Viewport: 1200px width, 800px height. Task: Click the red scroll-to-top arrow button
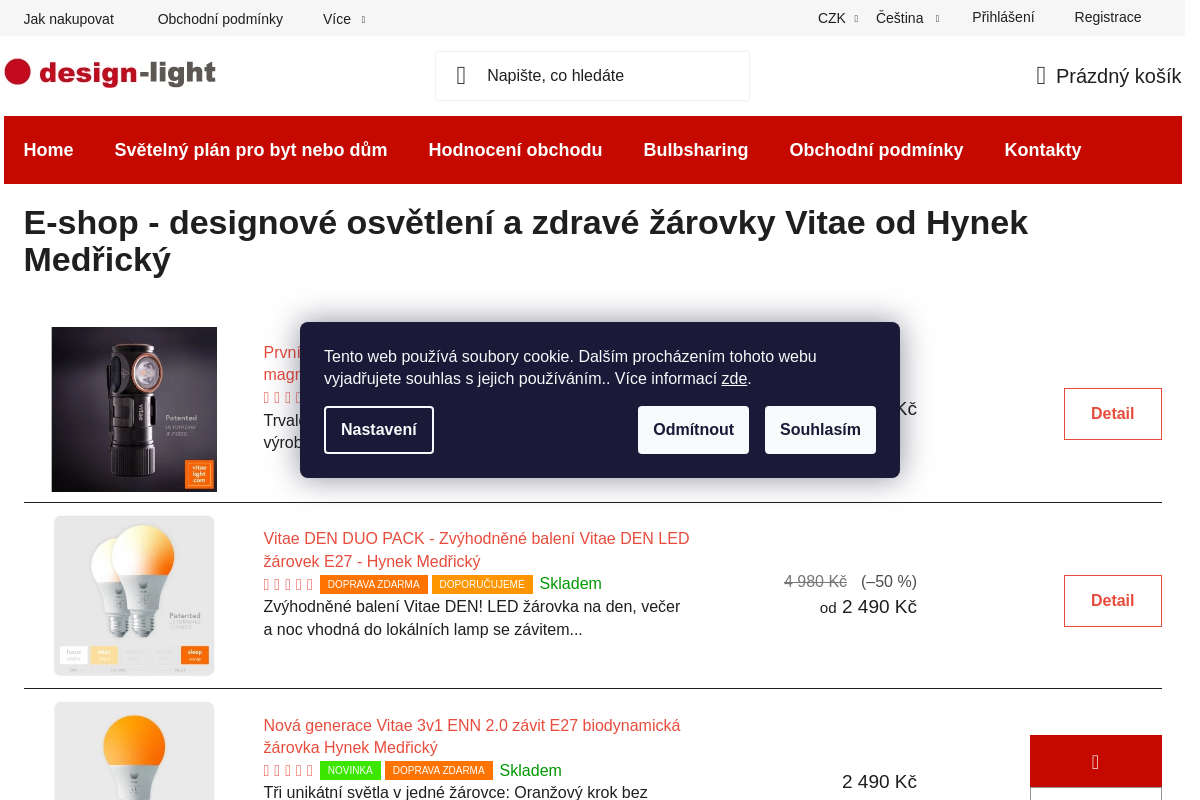[1096, 762]
